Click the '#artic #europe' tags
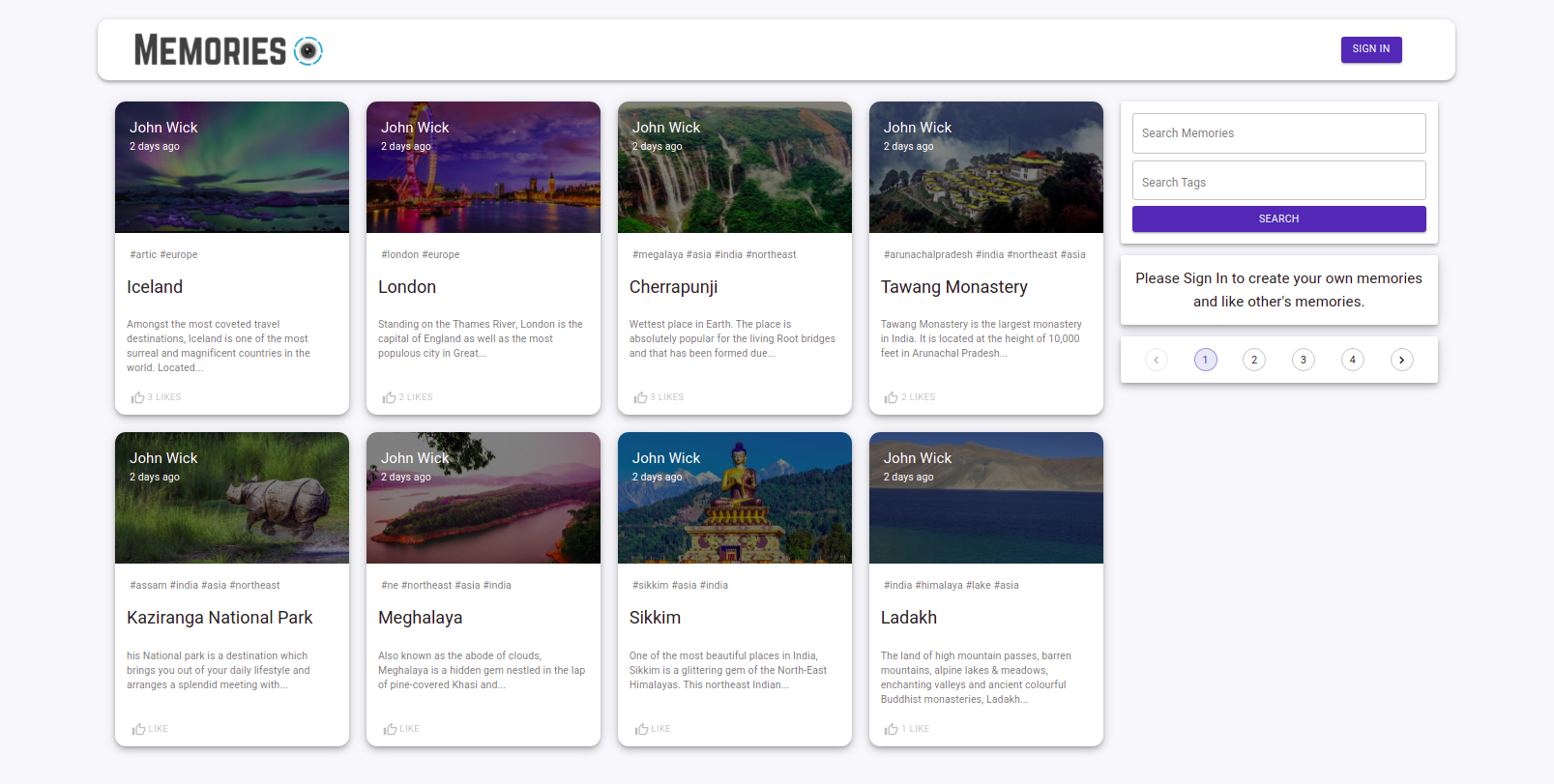Image resolution: width=1554 pixels, height=784 pixels. click(x=163, y=255)
